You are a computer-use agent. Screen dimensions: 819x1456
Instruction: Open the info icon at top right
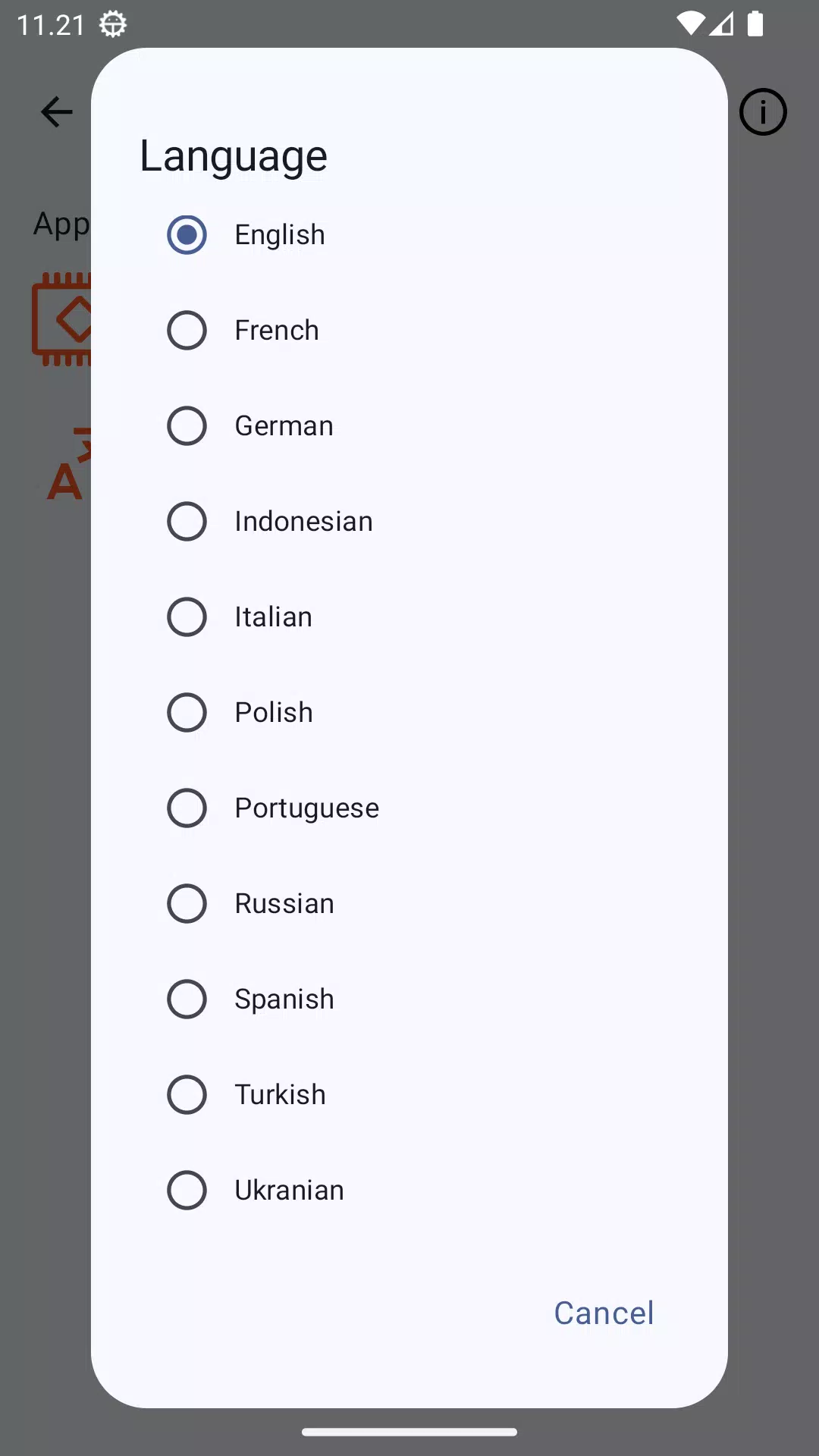[763, 112]
